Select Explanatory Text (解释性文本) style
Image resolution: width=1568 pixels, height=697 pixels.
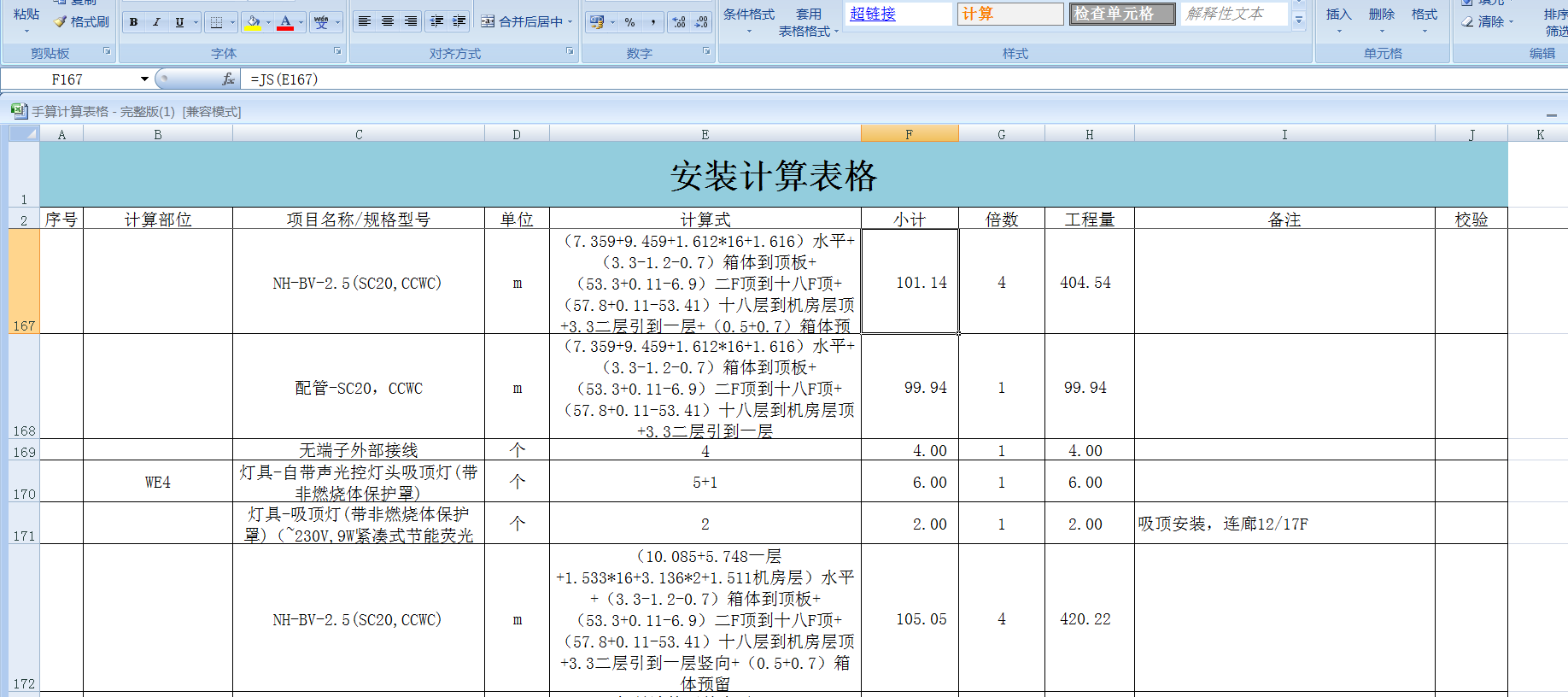click(1234, 14)
